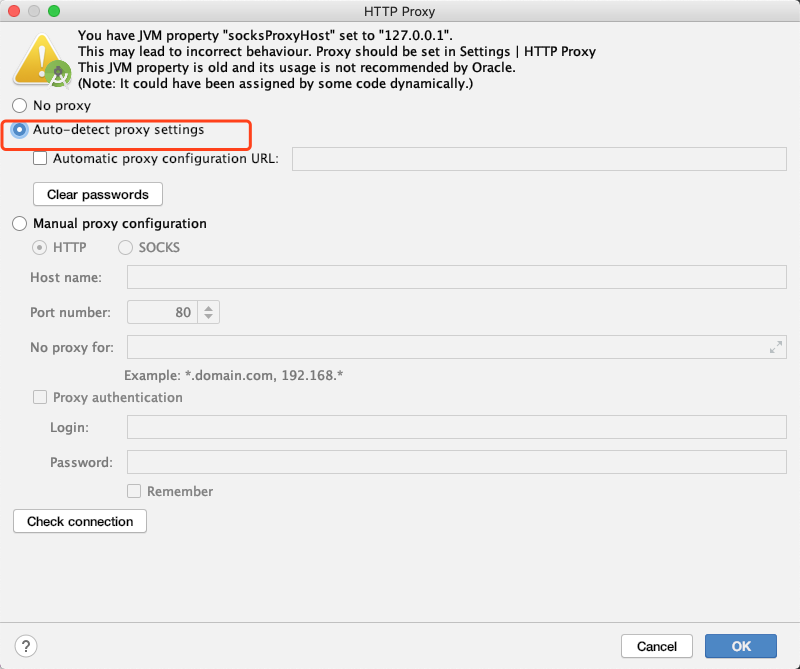The width and height of the screenshot is (800, 669).
Task: Decrease the port number with down arrow
Action: point(208,317)
